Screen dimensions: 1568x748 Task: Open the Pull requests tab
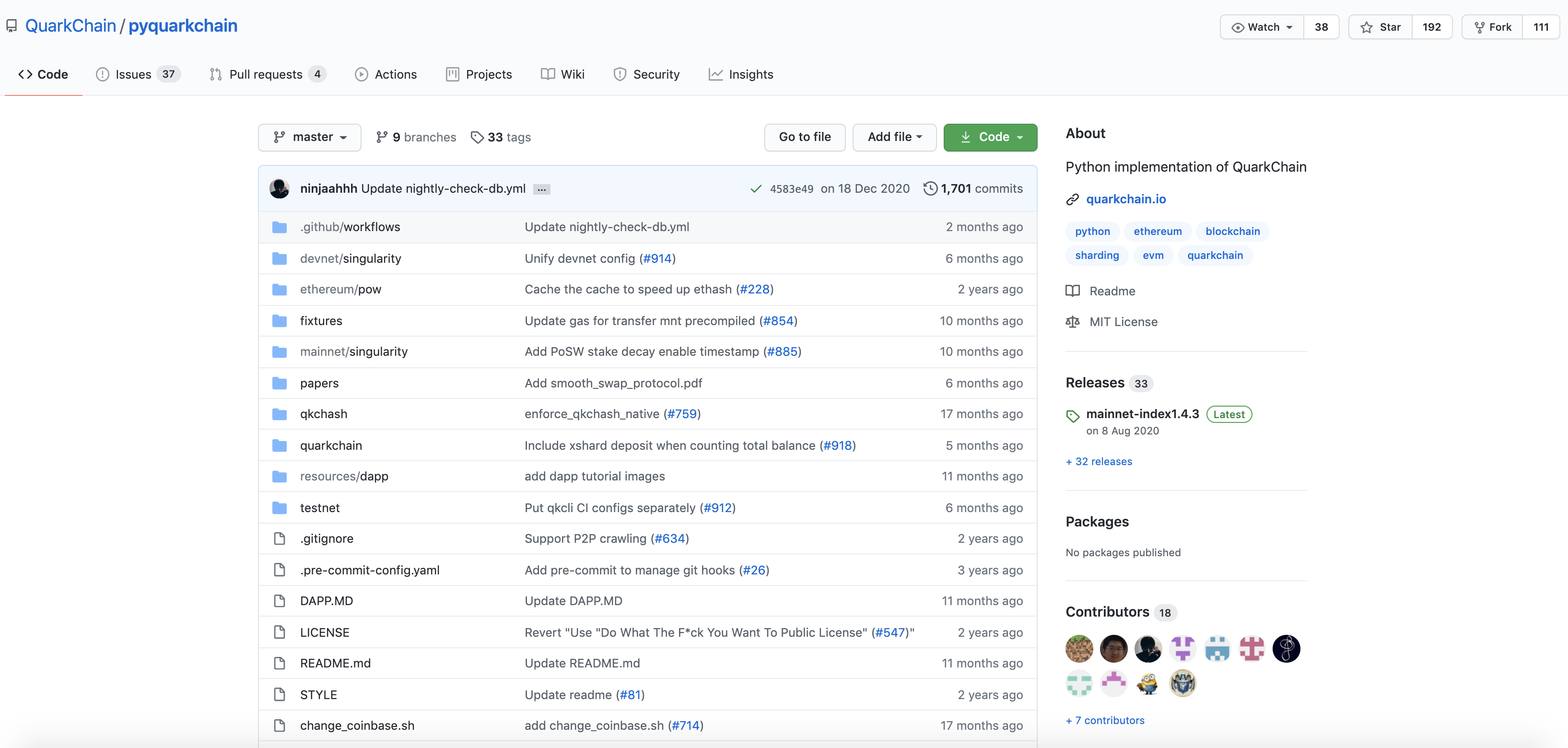click(268, 74)
